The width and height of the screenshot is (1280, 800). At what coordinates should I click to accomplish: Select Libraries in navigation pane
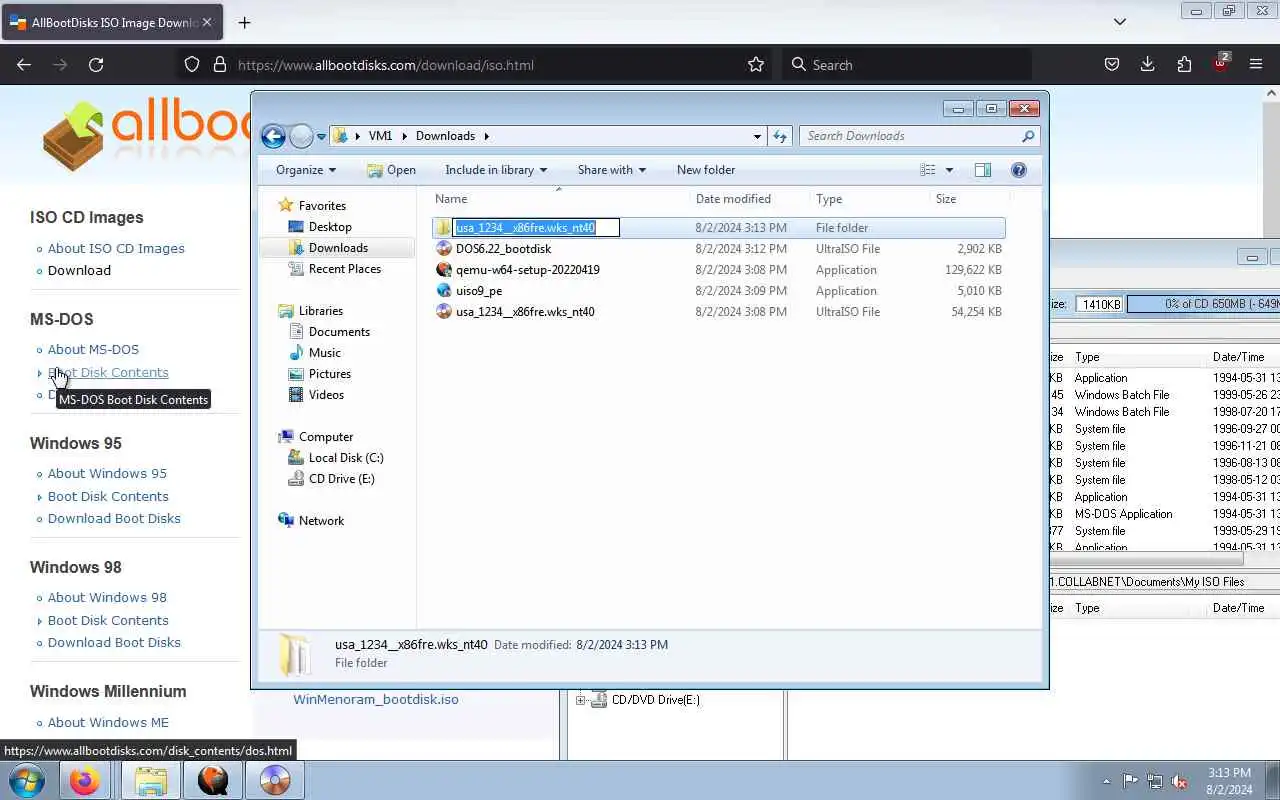(x=321, y=311)
